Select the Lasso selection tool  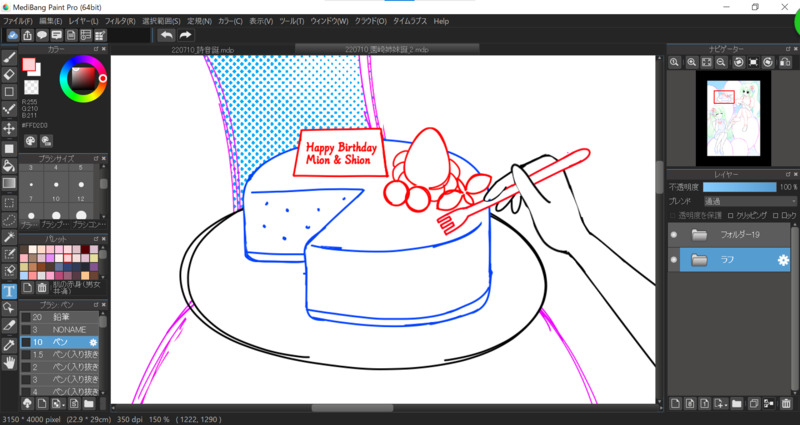9,220
